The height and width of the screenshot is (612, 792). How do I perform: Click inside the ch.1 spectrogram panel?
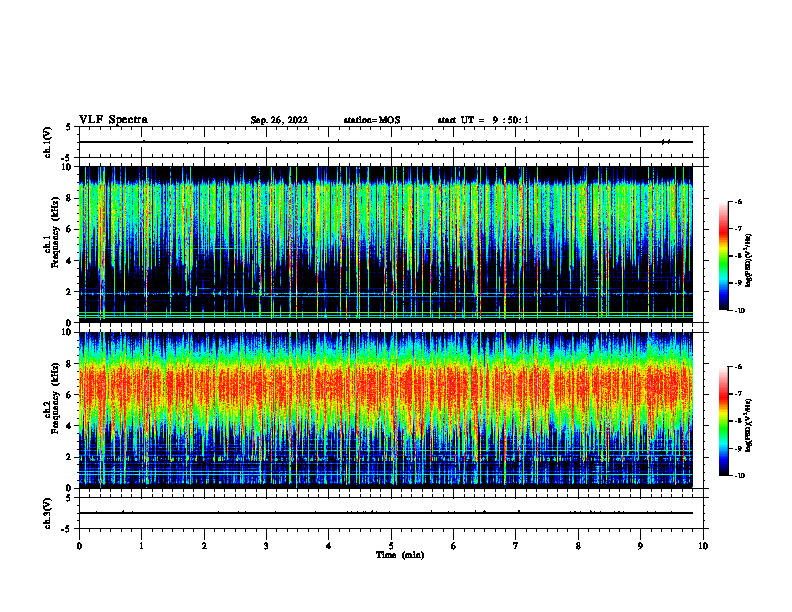385,244
